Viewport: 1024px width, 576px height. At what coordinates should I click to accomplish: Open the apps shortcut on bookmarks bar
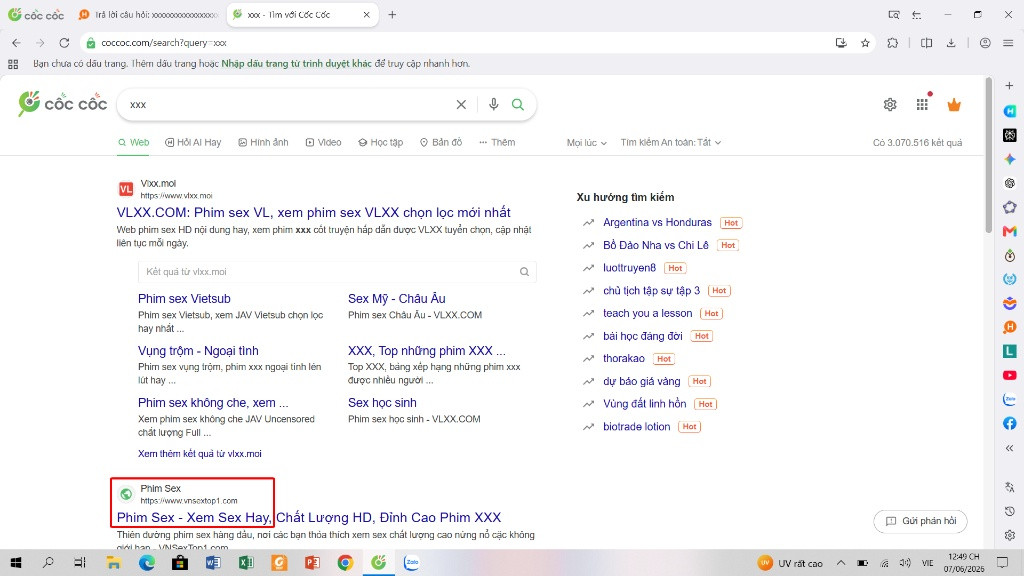point(13,64)
